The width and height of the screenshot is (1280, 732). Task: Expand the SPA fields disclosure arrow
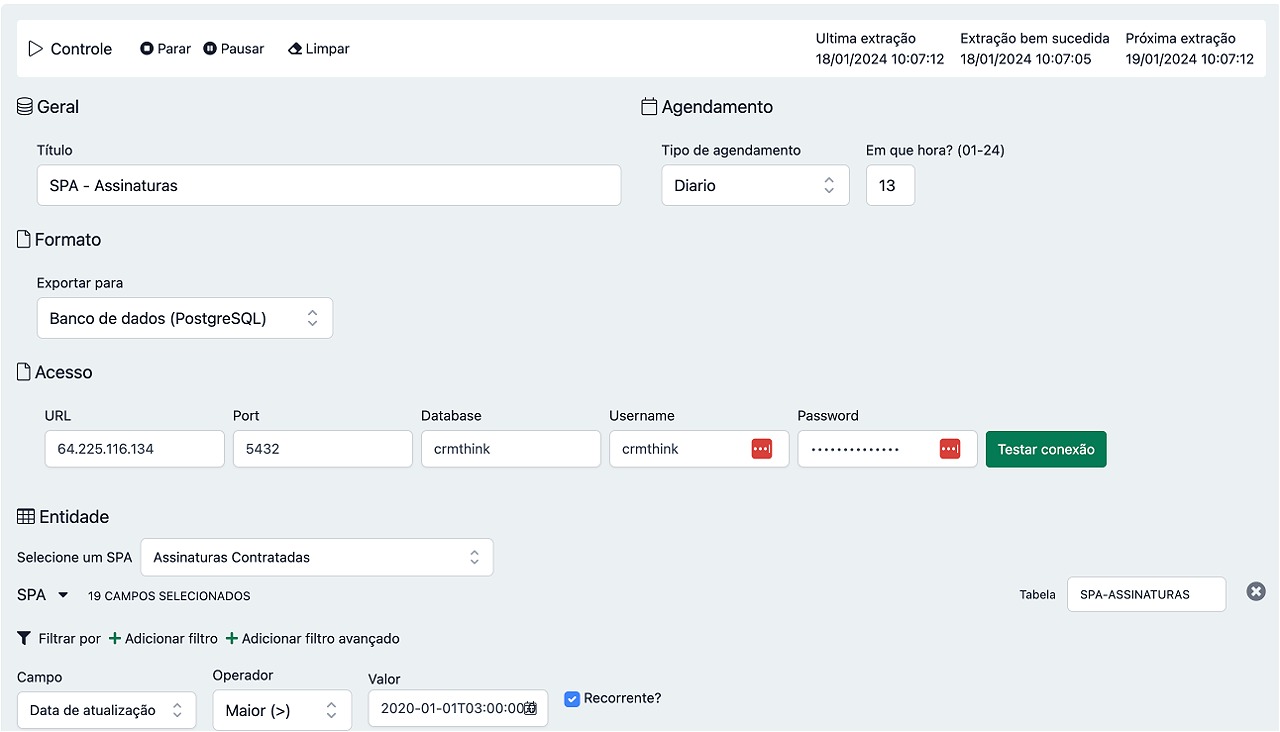coord(63,595)
